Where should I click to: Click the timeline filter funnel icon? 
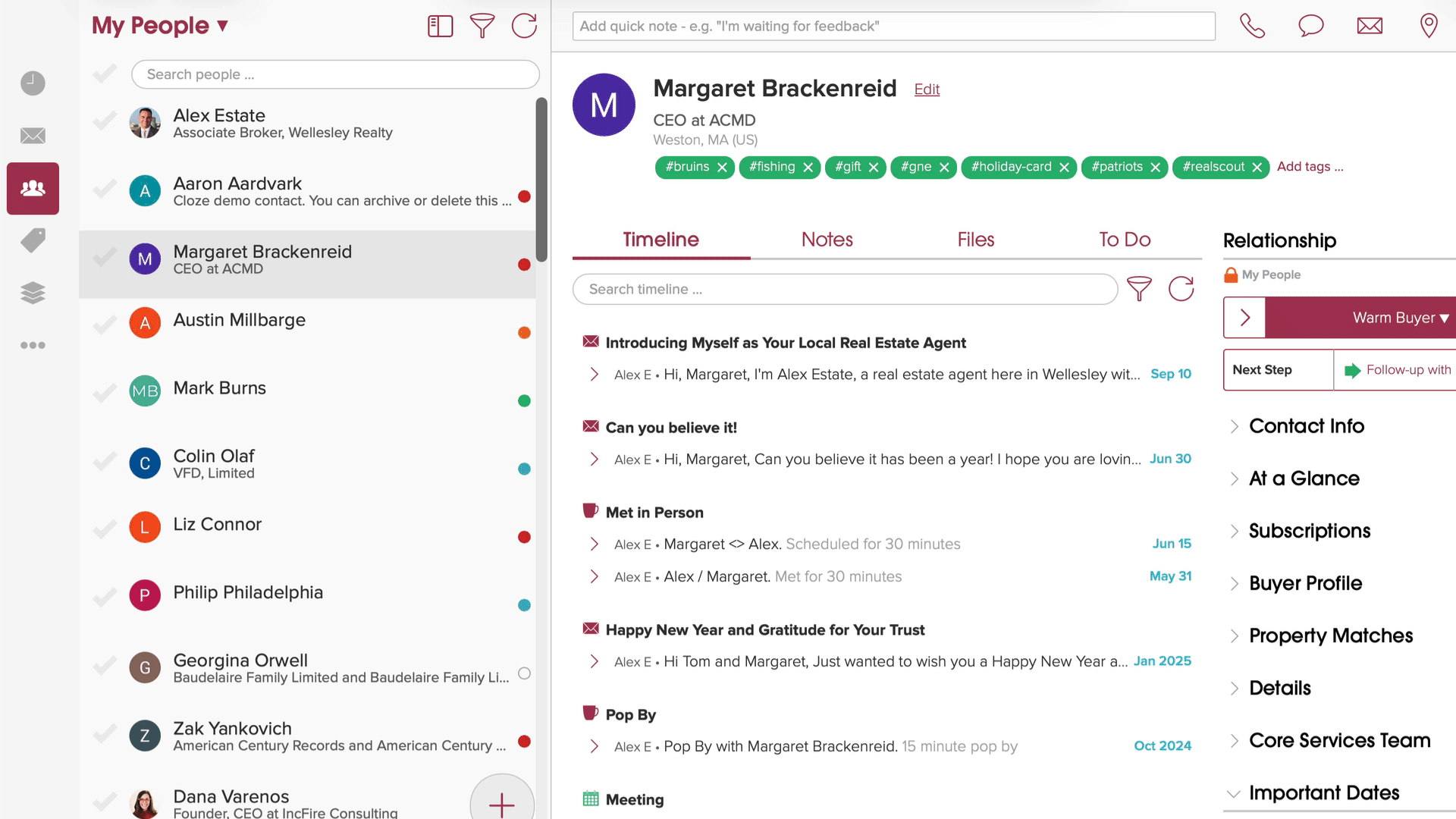coord(1139,289)
